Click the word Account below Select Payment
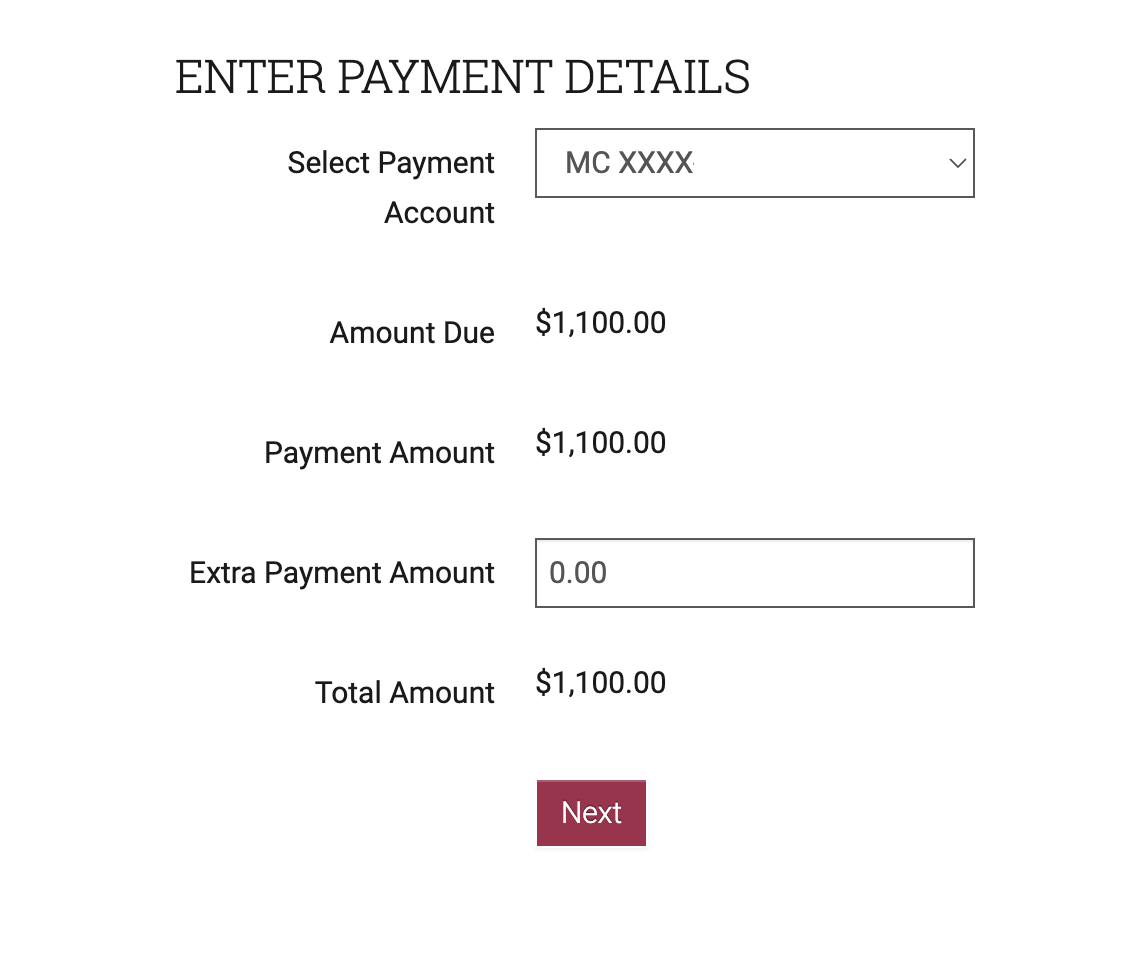 [x=439, y=213]
